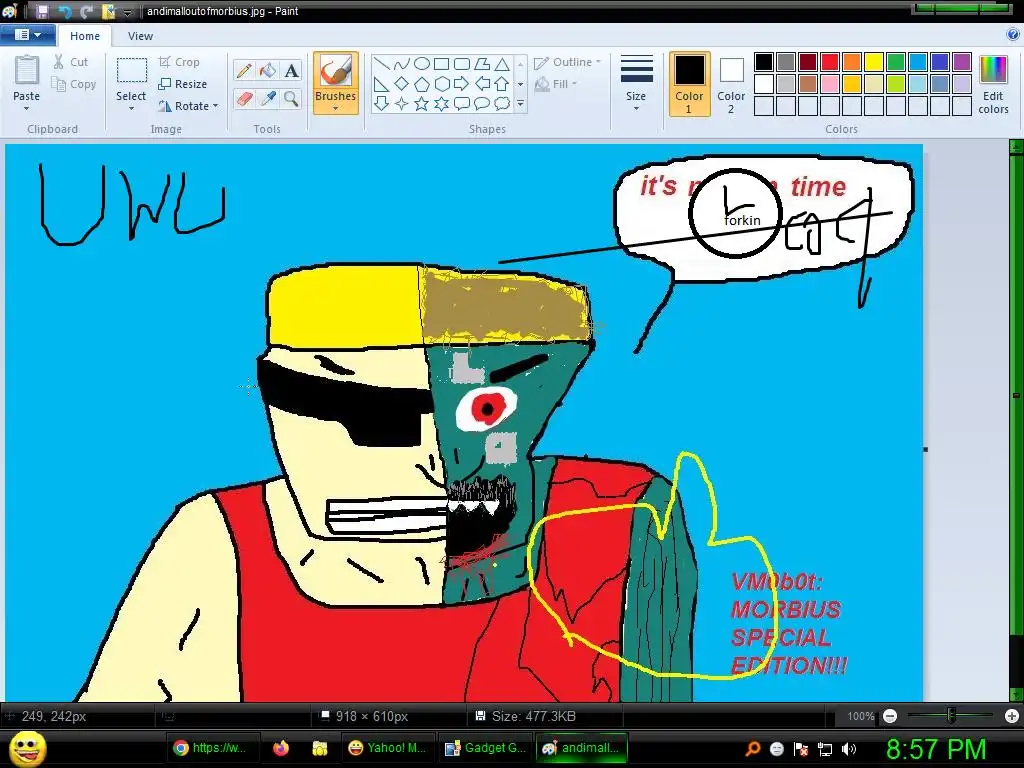Choose the Cloud callout shape
Viewport: 1024px width, 768px height.
[502, 103]
